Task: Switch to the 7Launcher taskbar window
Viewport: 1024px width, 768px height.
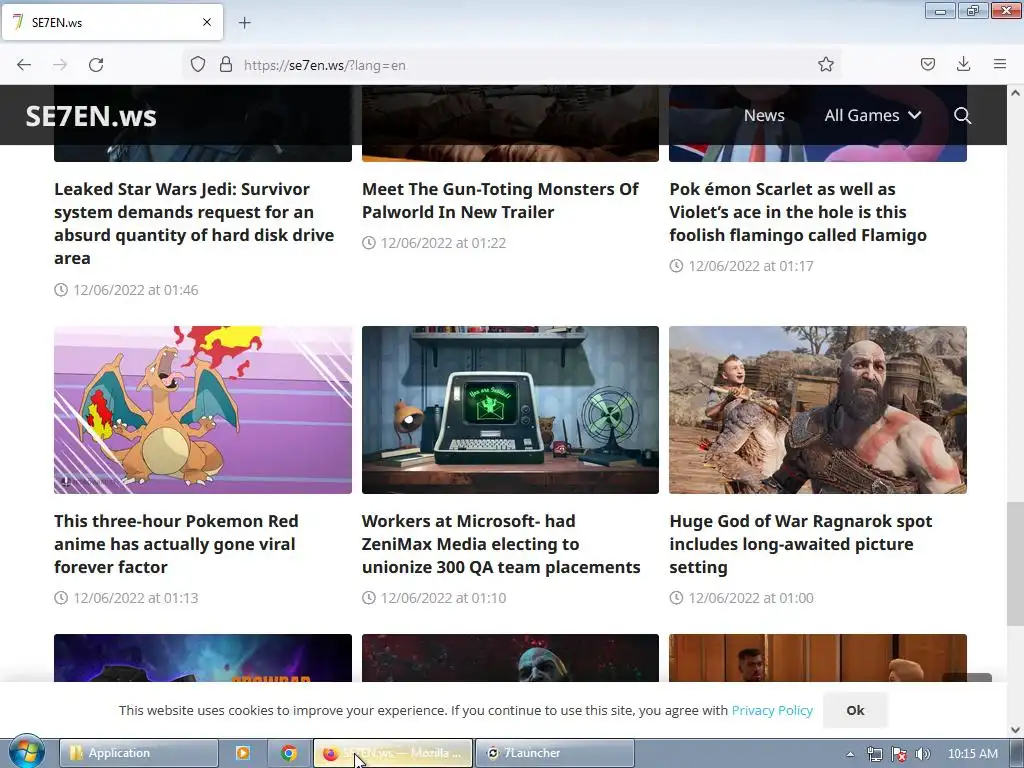Action: (x=554, y=753)
